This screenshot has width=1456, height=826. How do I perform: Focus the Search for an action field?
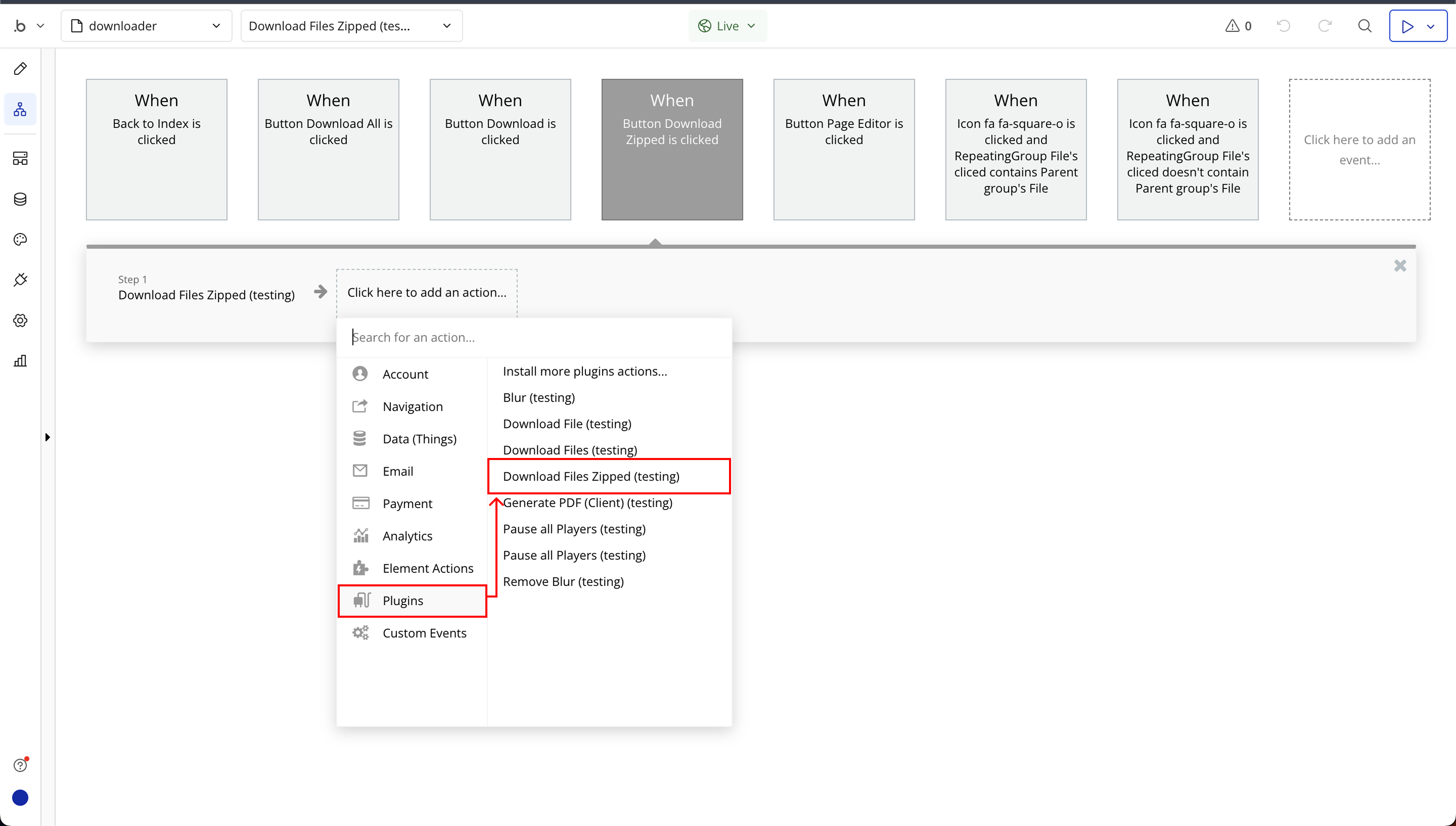533,338
